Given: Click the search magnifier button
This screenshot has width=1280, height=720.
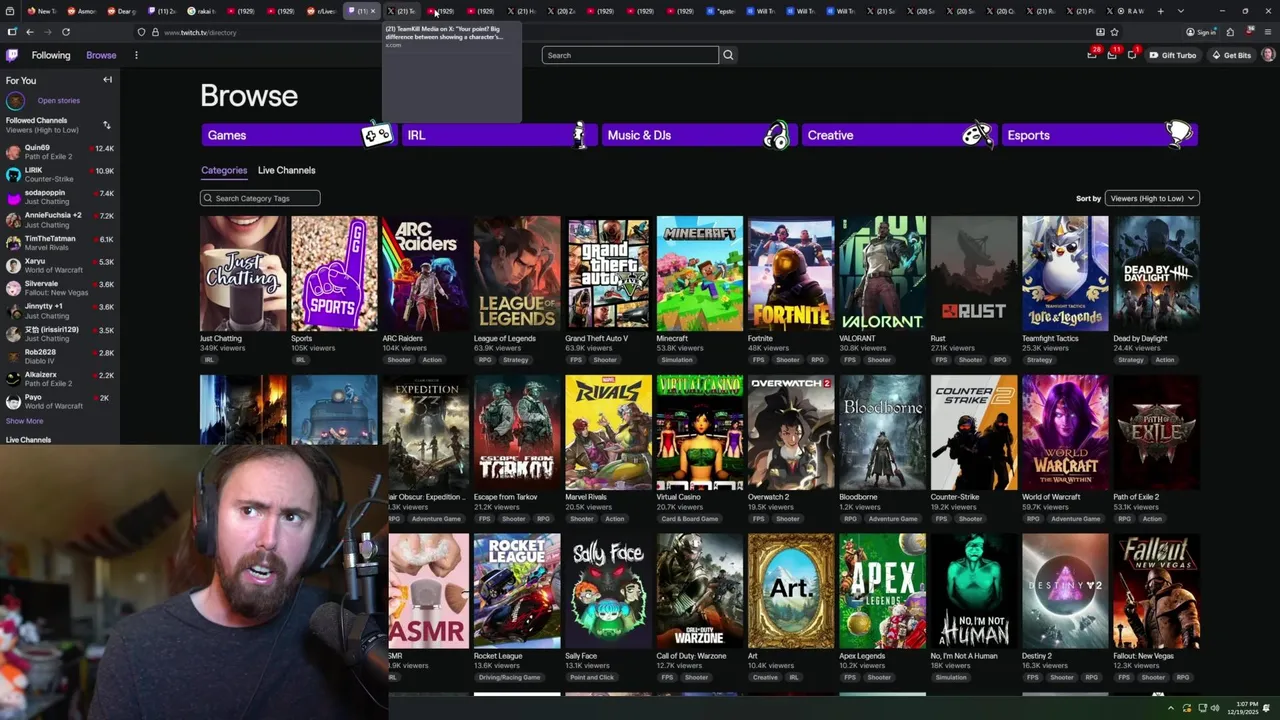Looking at the screenshot, I should (x=728, y=55).
